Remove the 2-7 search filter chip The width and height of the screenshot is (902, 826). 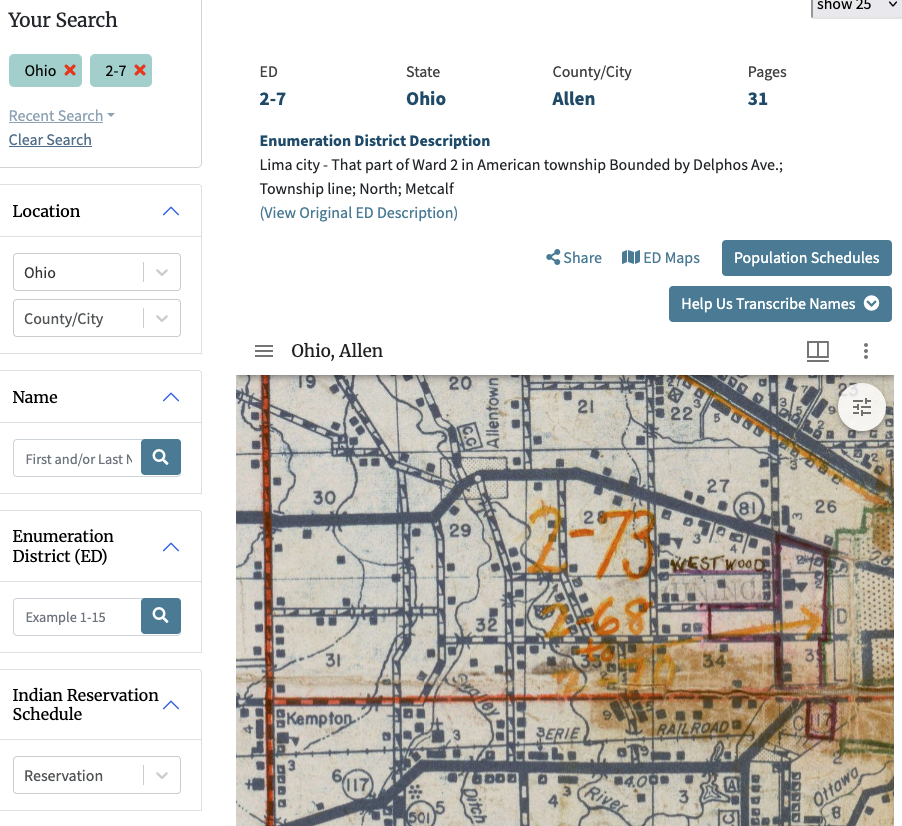[x=137, y=71]
